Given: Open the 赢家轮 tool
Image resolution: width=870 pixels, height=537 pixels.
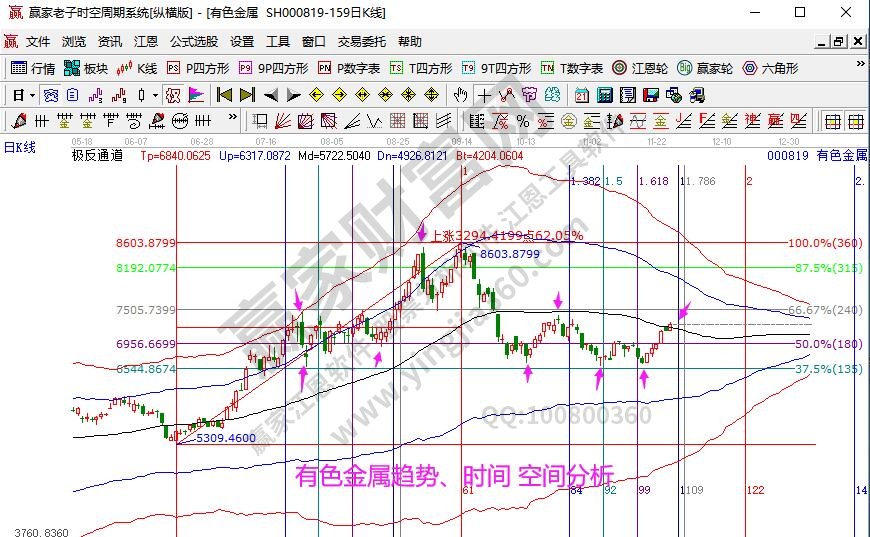Looking at the screenshot, I should tap(705, 69).
